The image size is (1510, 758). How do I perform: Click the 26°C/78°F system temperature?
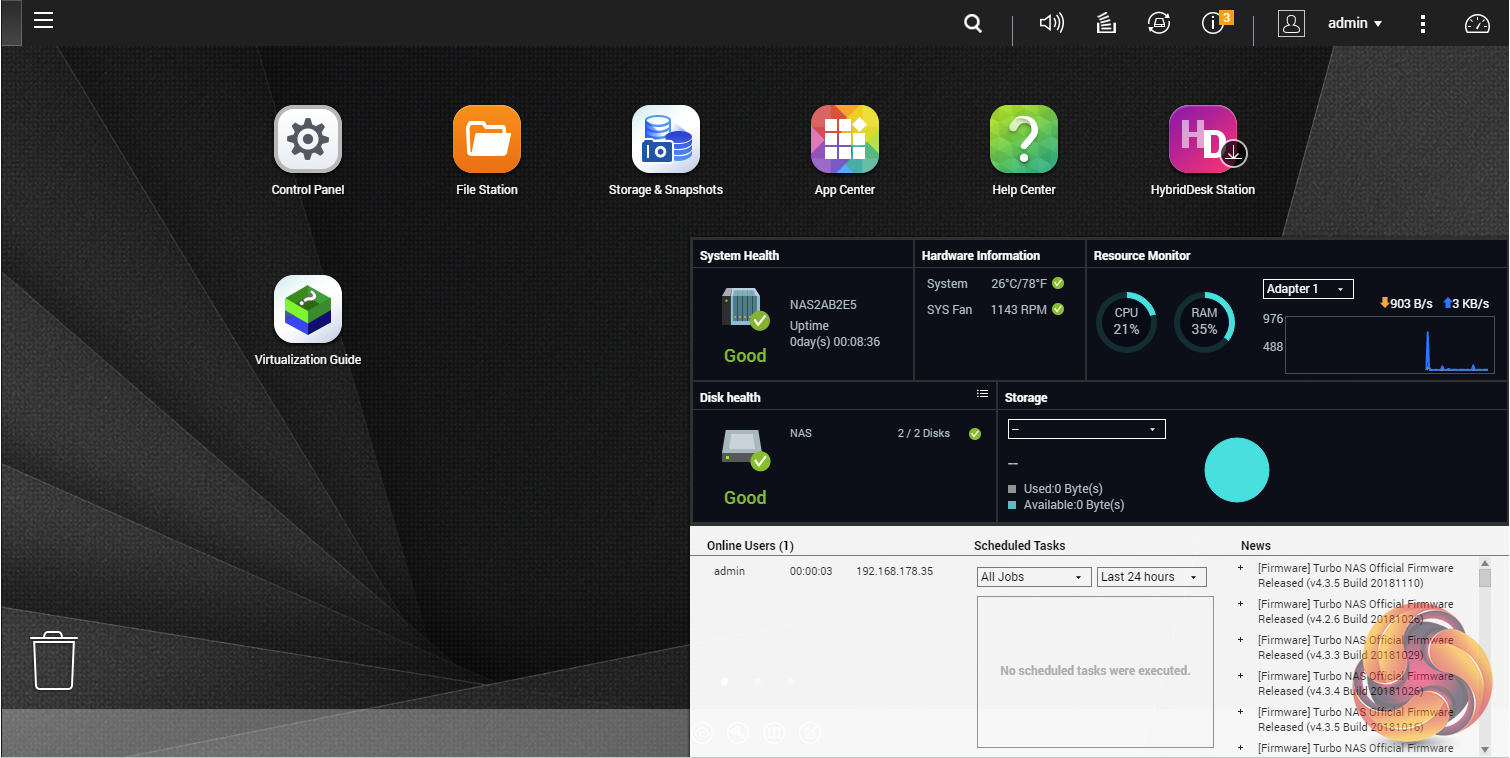coord(1019,284)
